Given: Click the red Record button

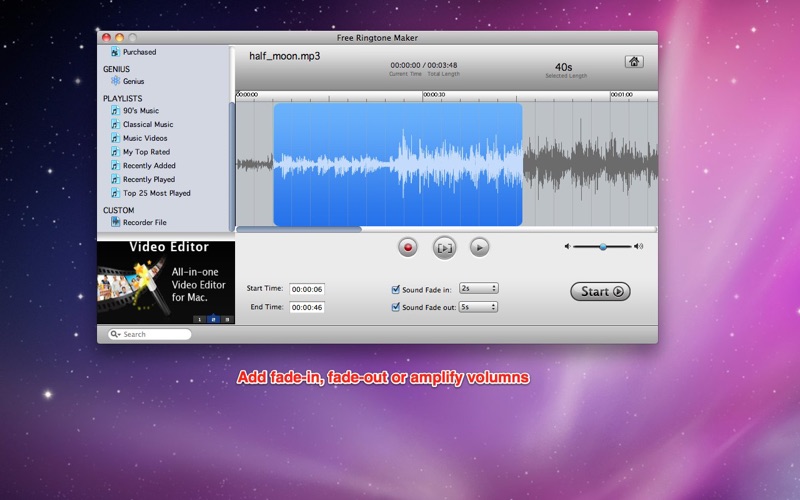Looking at the screenshot, I should coord(408,247).
